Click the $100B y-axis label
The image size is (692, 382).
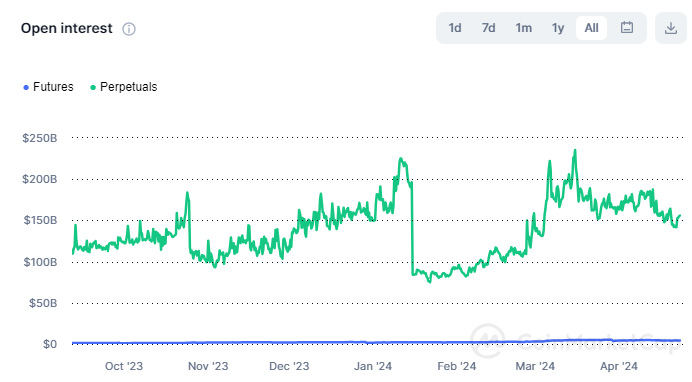[40, 262]
